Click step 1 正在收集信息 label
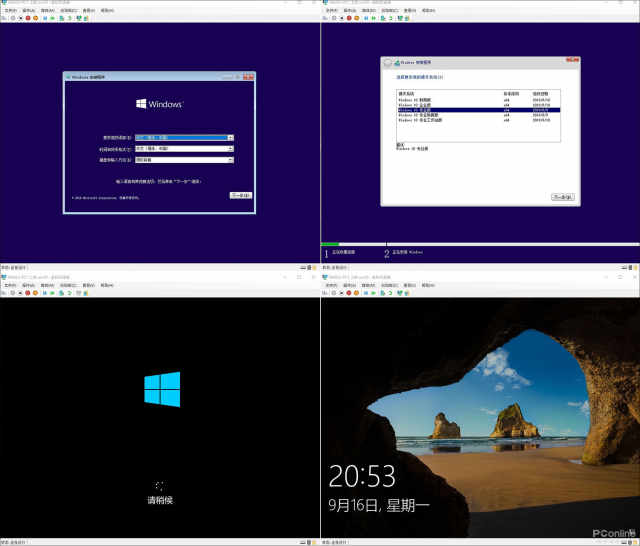Viewport: 640px width, 546px height. click(343, 252)
